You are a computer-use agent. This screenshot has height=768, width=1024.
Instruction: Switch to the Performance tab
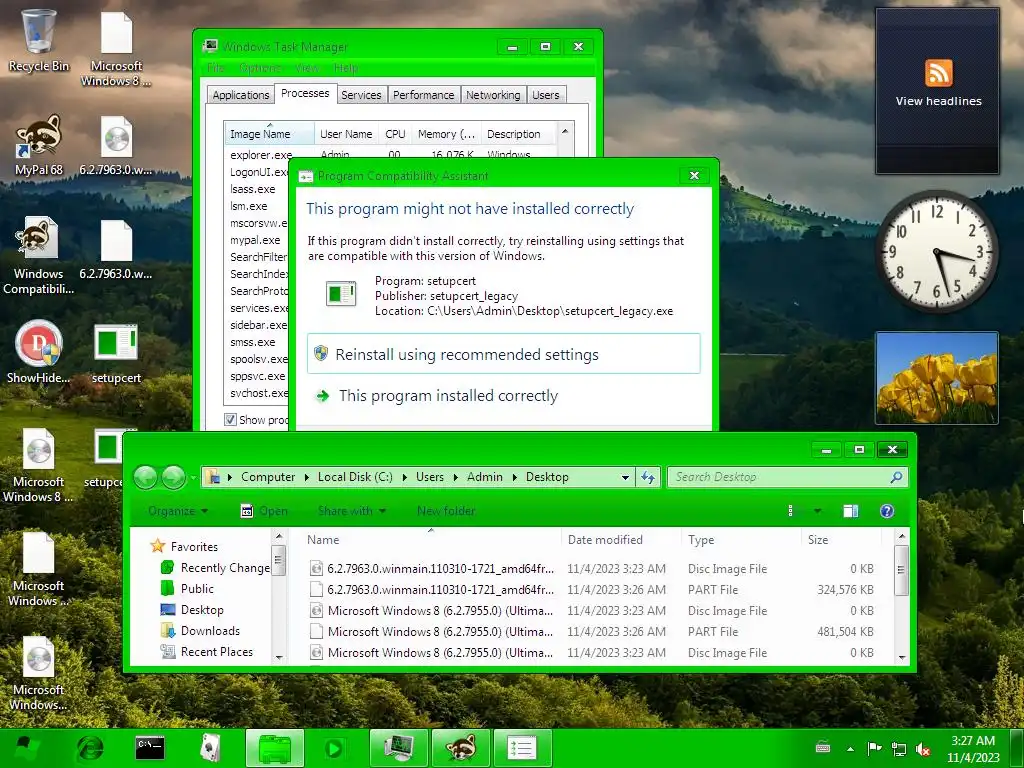423,95
